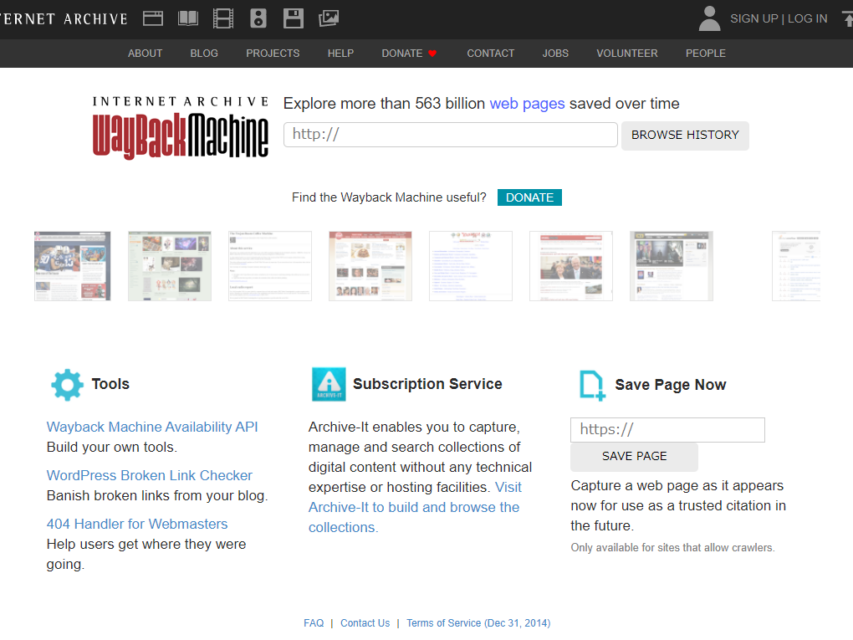Screen dimensions: 853x640
Task: Open the third thumbnail with plain text page
Action: point(270,266)
